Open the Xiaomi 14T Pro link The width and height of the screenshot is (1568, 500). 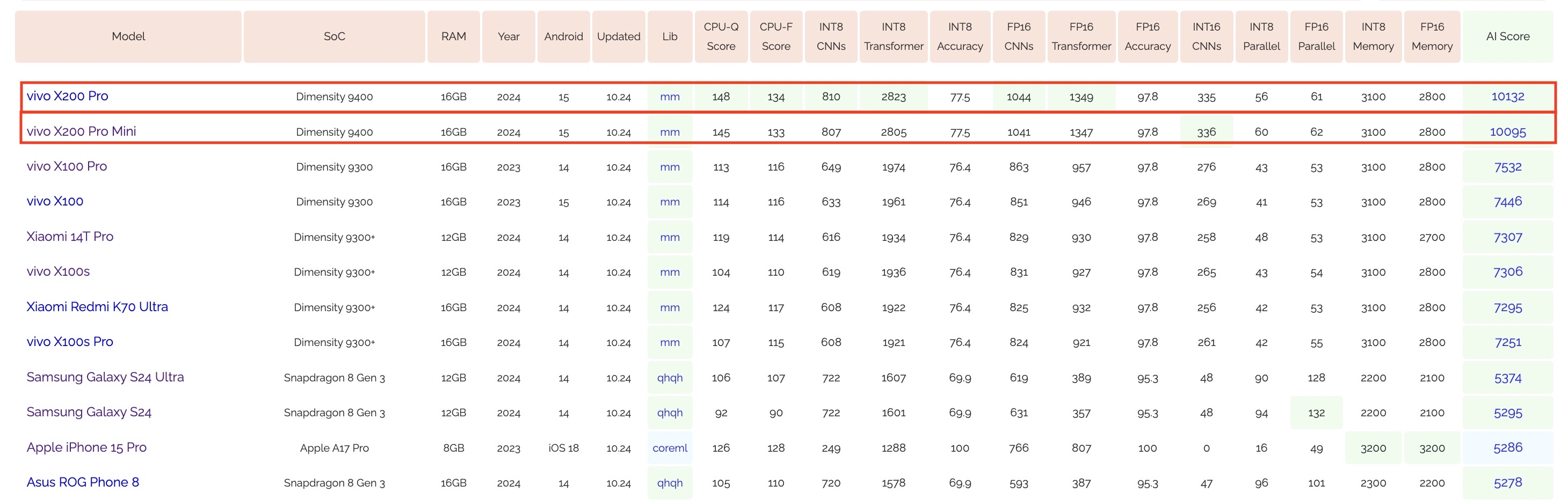point(70,237)
